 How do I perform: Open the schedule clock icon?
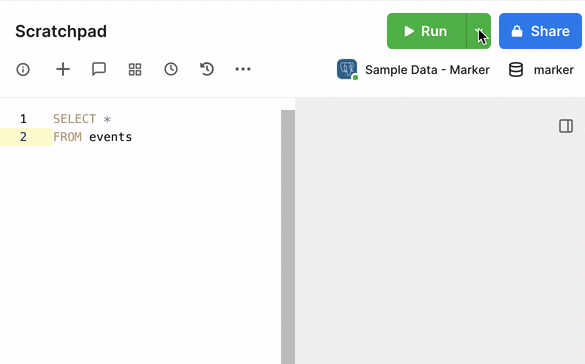tap(171, 69)
